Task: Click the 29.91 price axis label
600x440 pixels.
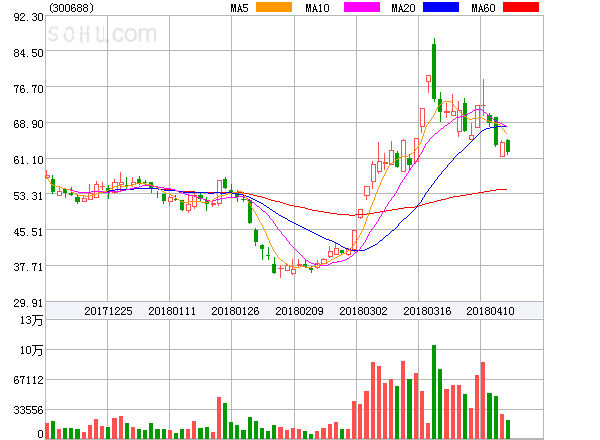Action: 28,303
